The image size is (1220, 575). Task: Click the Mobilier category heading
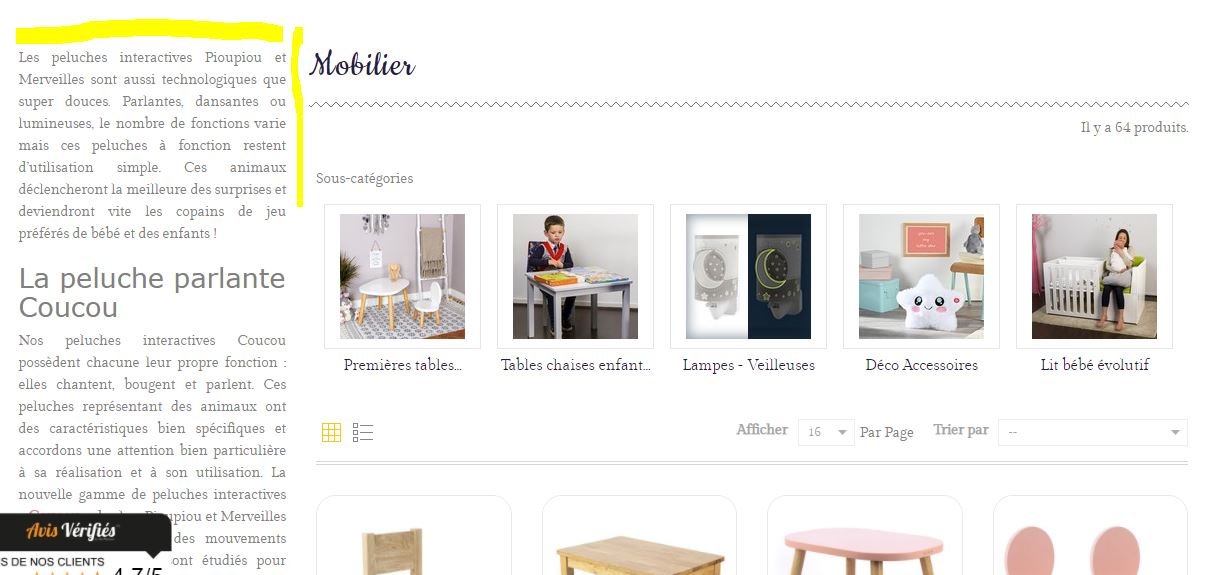click(362, 65)
